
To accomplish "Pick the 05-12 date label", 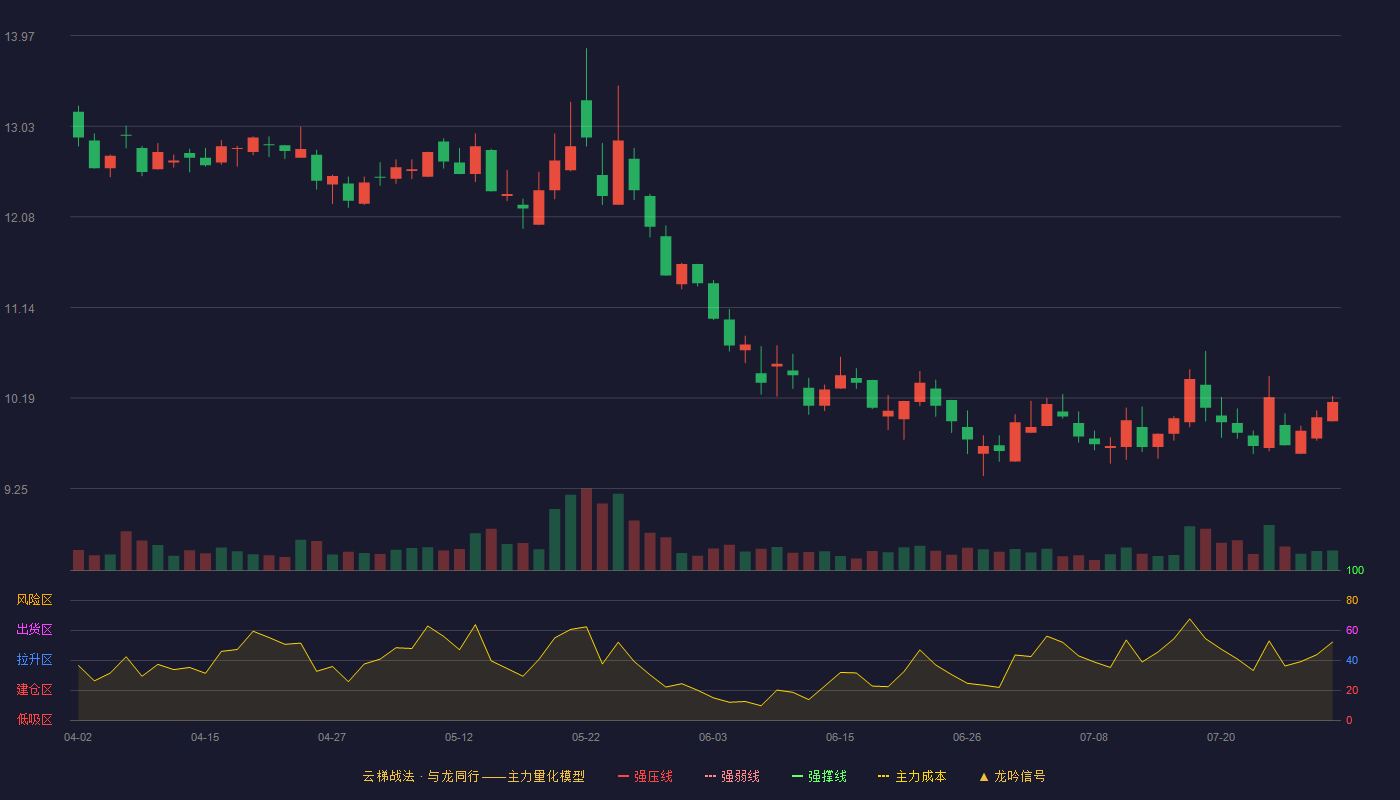I will tap(459, 737).
